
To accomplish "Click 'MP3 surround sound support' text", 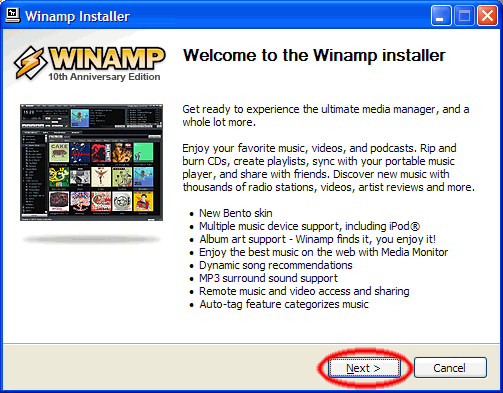I will [268, 278].
